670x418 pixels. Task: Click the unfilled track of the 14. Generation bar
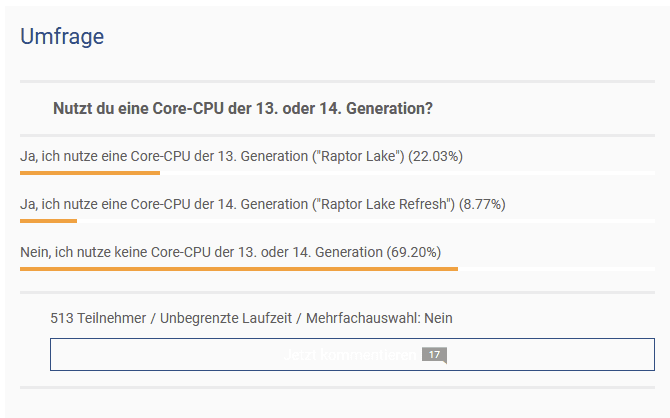366,221
